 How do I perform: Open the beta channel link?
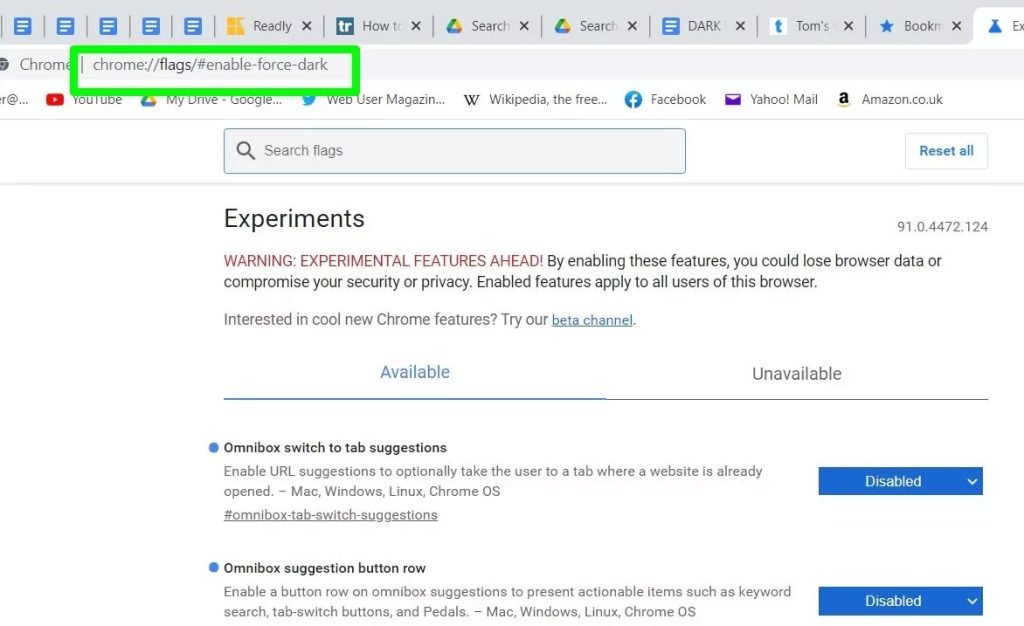click(592, 321)
